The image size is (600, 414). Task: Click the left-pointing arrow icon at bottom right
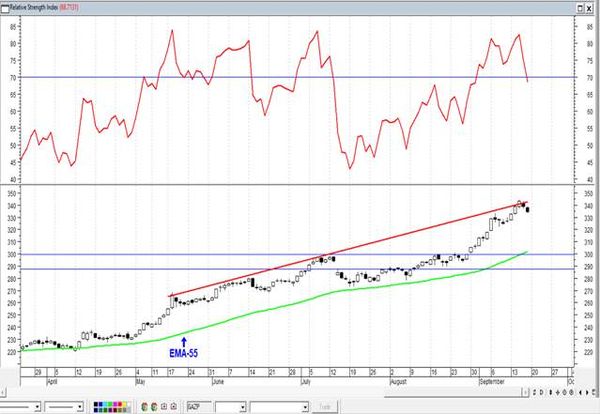580,392
